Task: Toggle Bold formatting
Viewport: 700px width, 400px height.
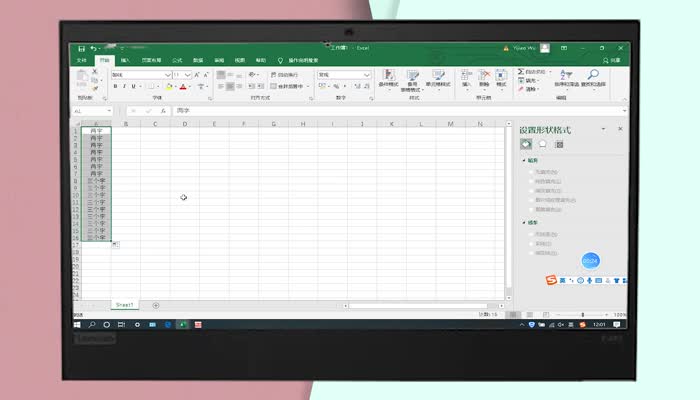Action: click(x=115, y=86)
